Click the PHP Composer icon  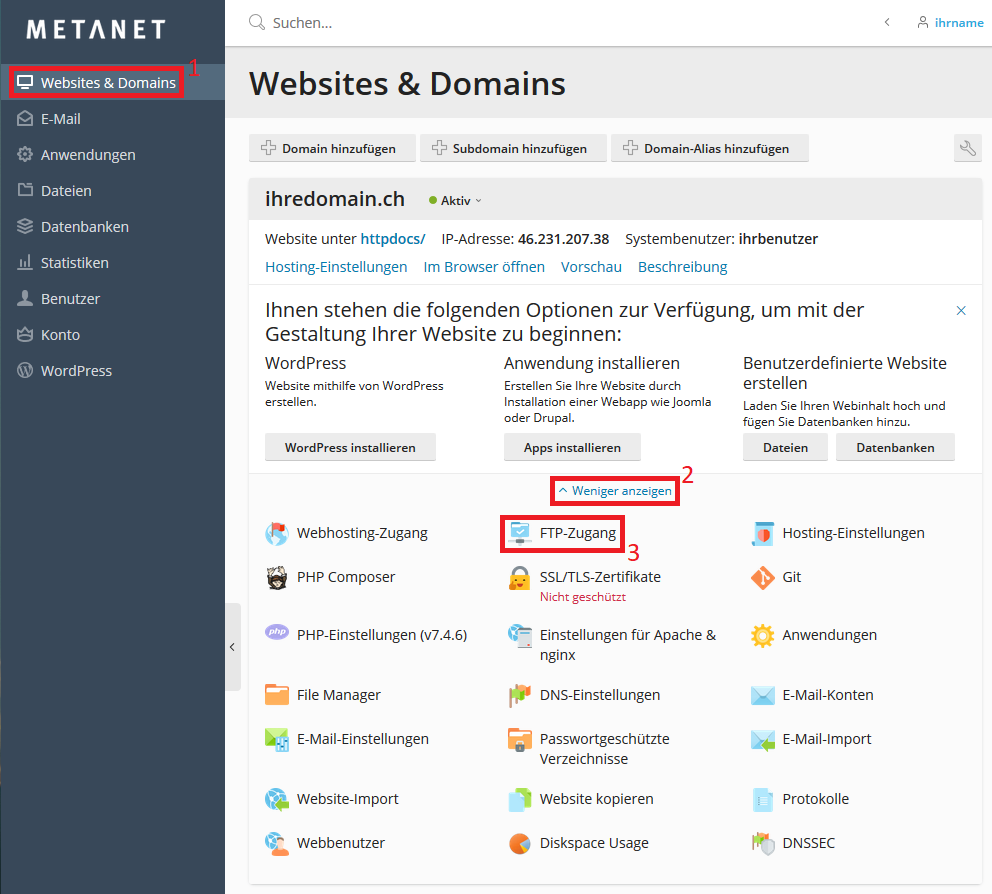pos(277,578)
